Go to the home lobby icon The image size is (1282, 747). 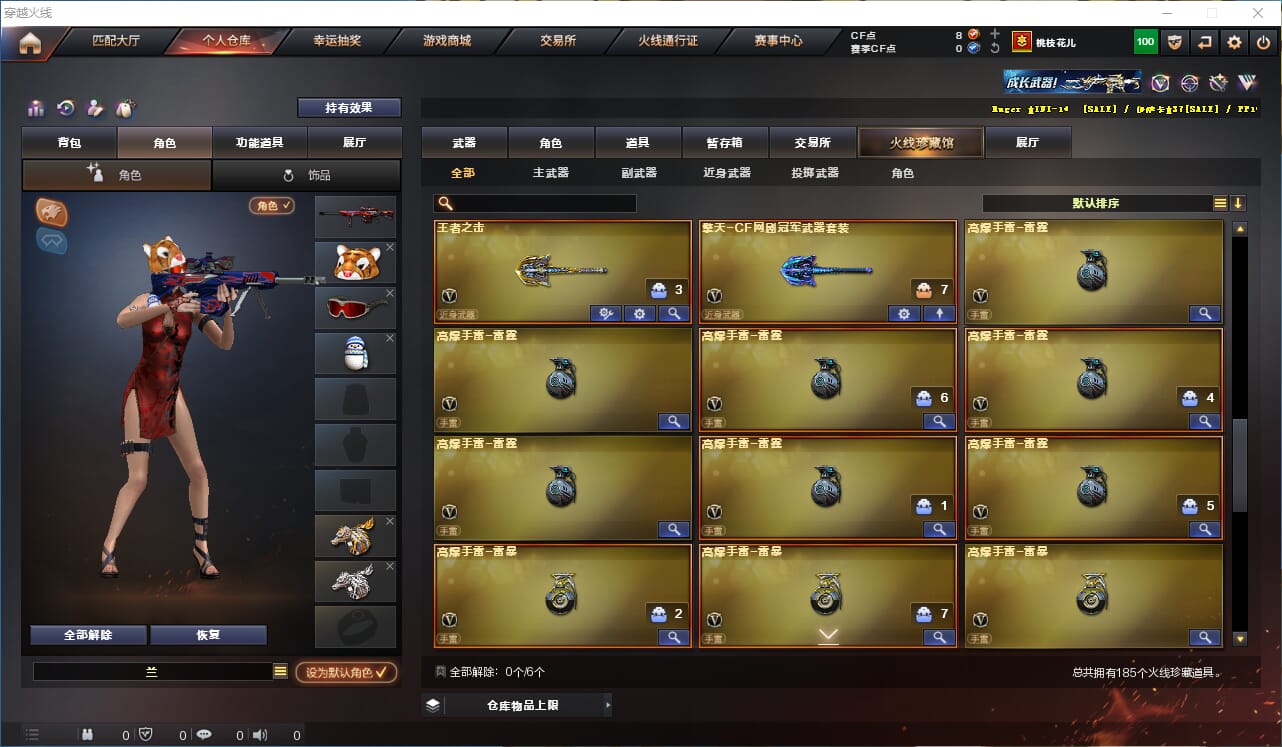30,43
